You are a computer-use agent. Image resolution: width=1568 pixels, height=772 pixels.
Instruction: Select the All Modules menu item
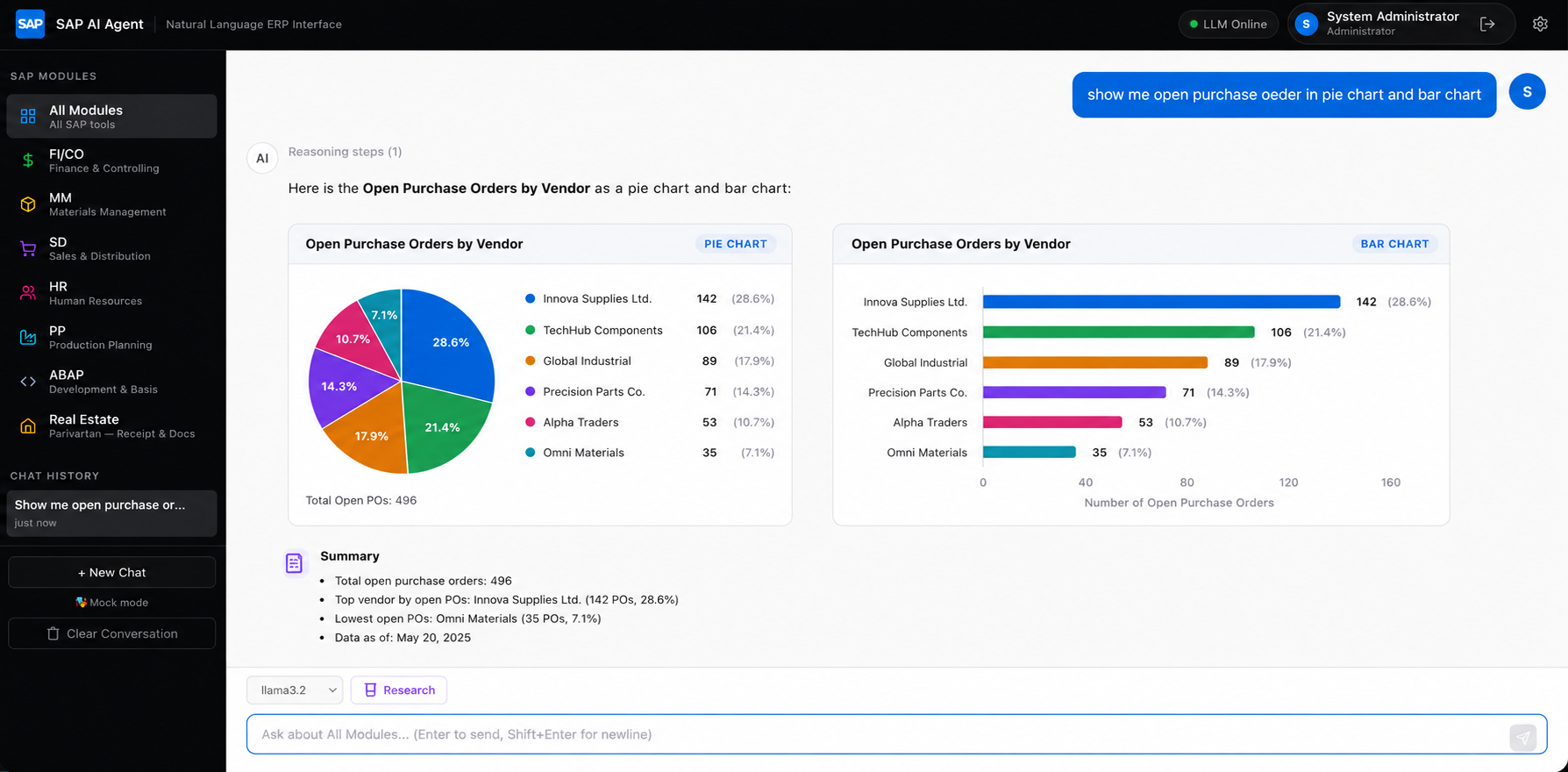pyautogui.click(x=112, y=116)
